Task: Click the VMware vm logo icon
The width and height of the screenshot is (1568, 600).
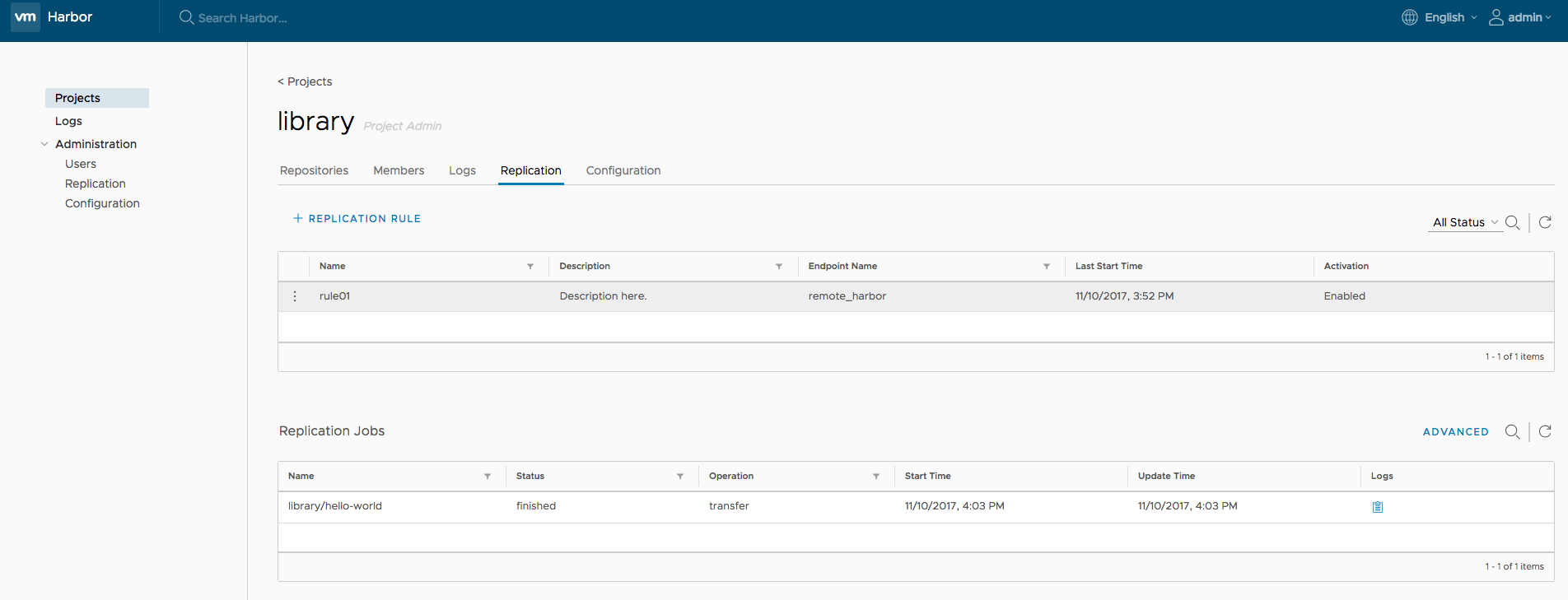Action: (x=25, y=16)
